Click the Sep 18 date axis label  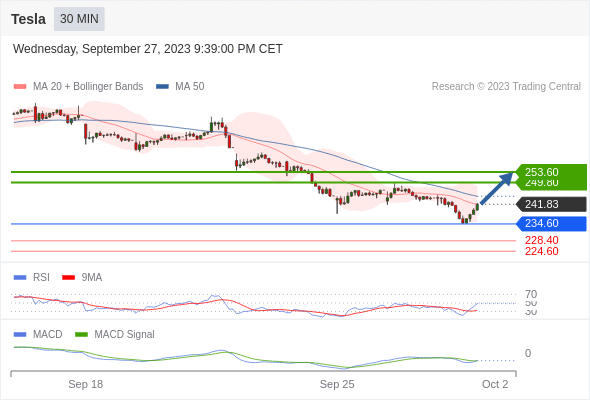(85, 384)
